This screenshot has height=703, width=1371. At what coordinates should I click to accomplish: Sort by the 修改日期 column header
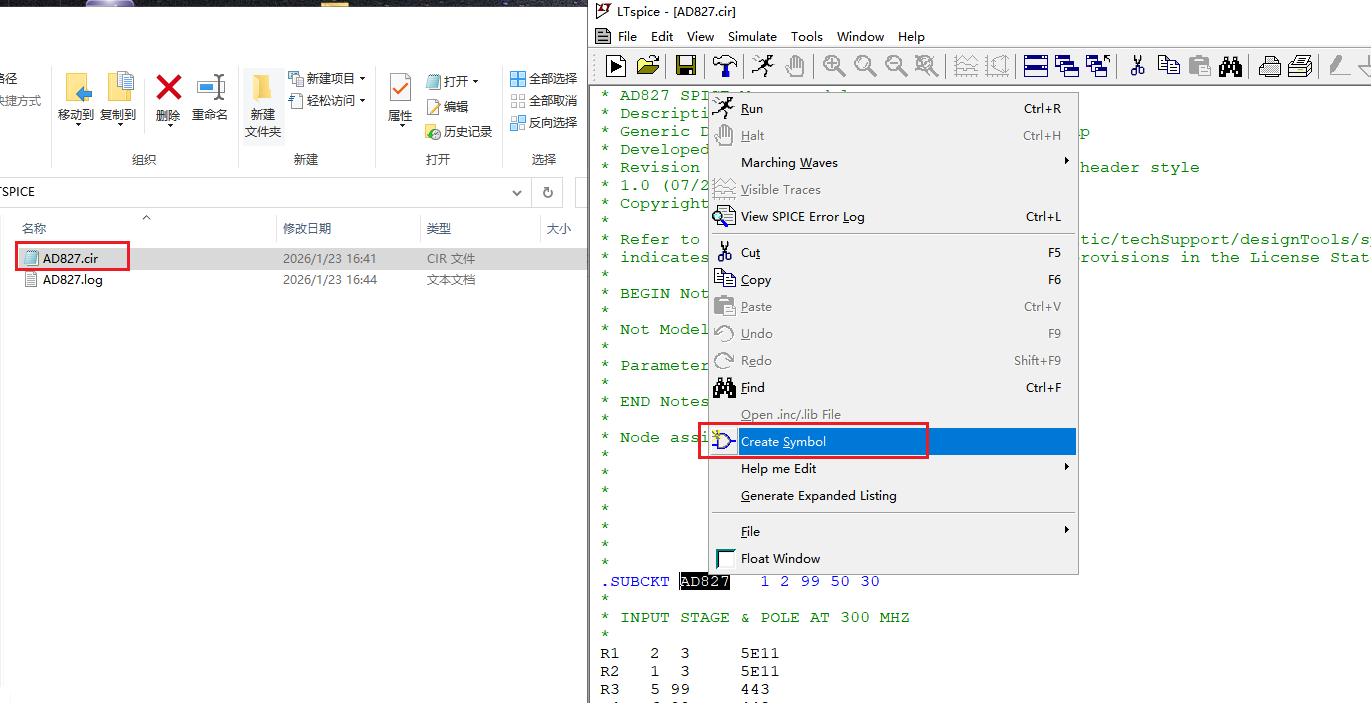coord(348,229)
